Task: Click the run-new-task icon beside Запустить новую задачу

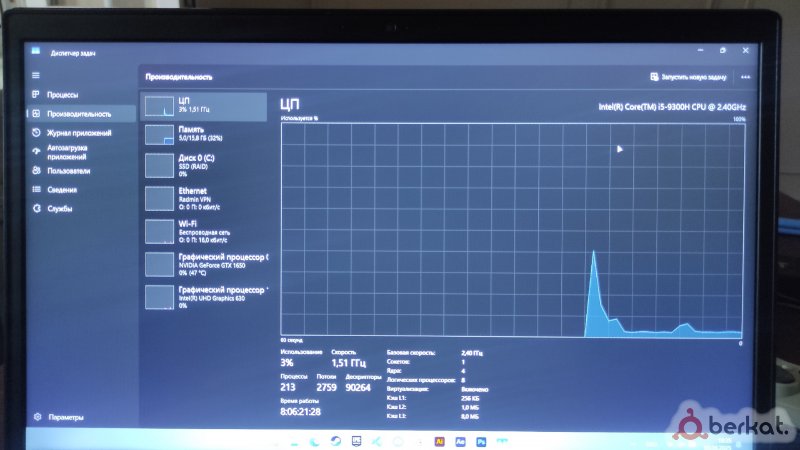Action: [654, 77]
